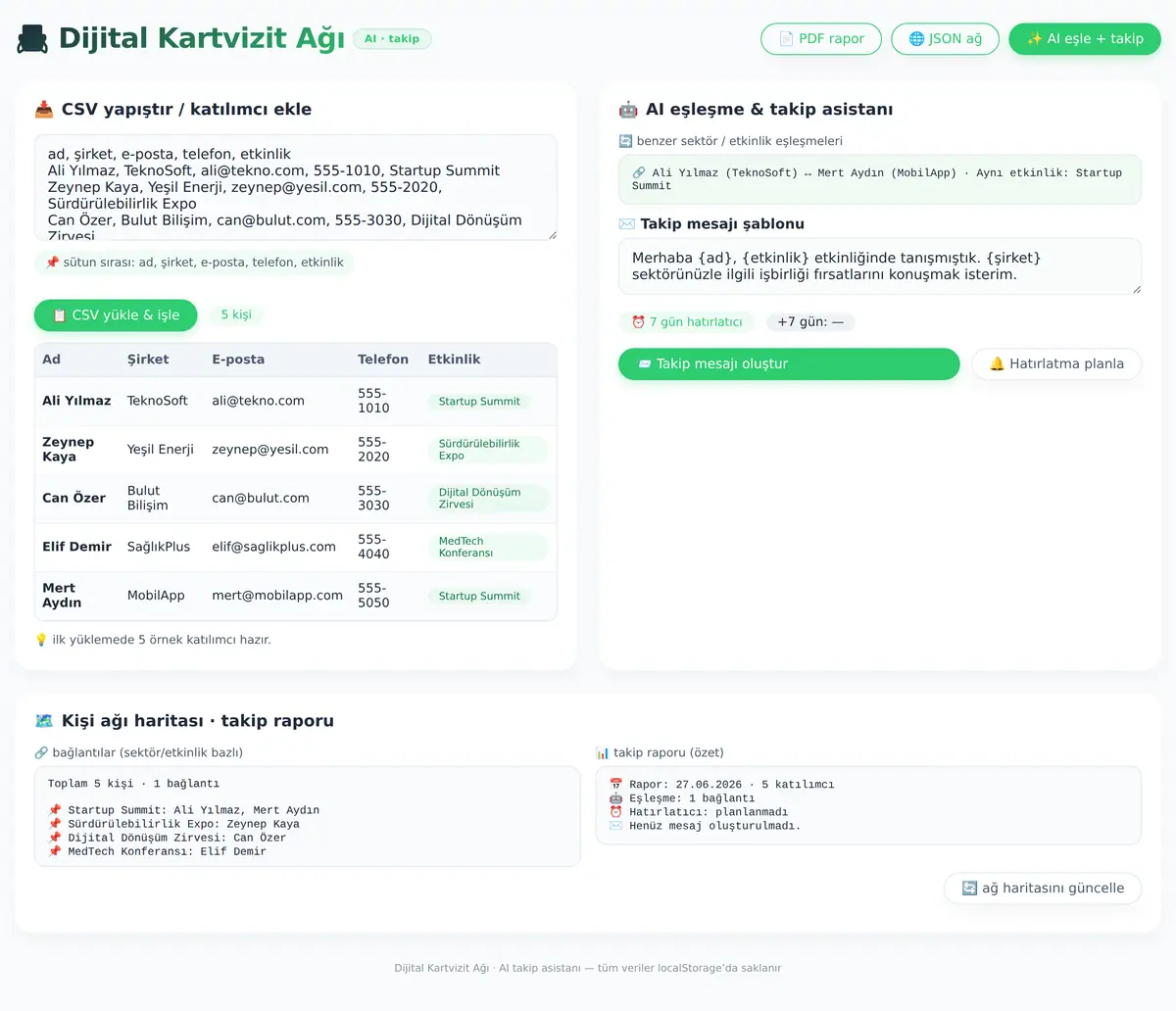Click the robot icon beside Eşleşme line
Screen dimensions: 1176x1011
tap(615, 798)
